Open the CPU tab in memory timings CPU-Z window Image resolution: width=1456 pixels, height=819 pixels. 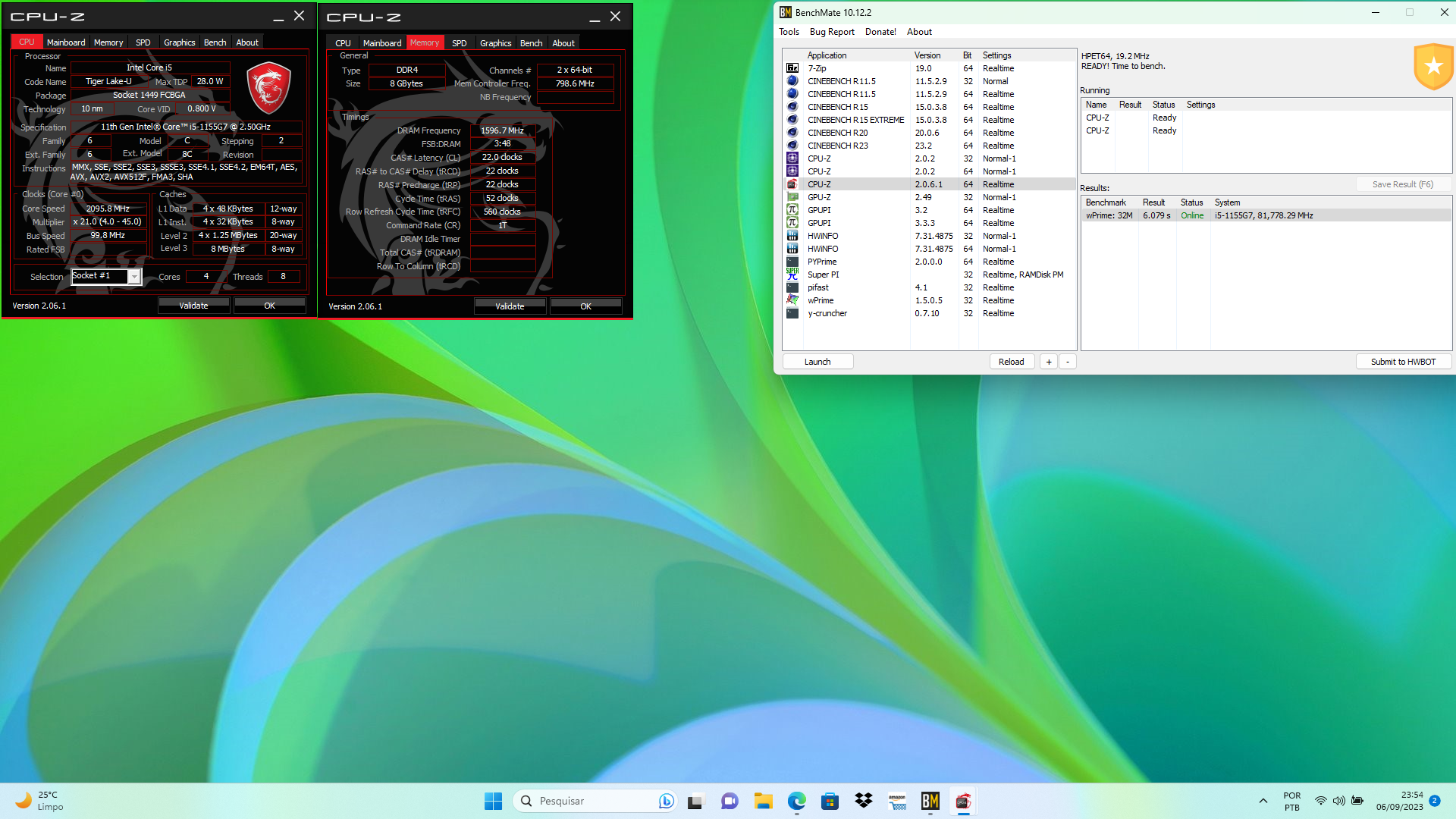[343, 43]
